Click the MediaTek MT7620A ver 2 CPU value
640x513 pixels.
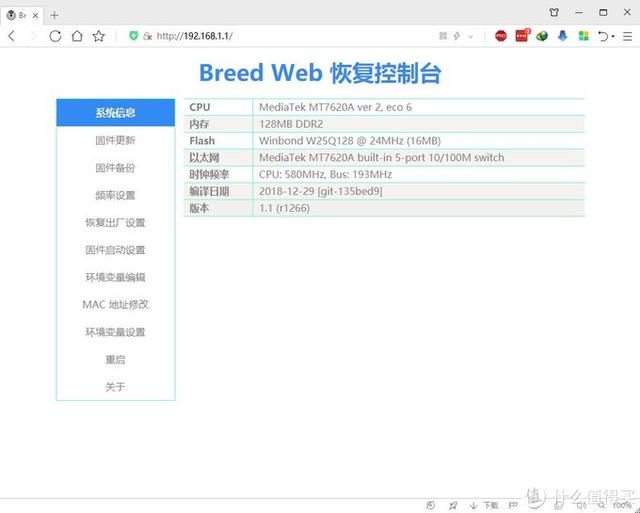335,107
